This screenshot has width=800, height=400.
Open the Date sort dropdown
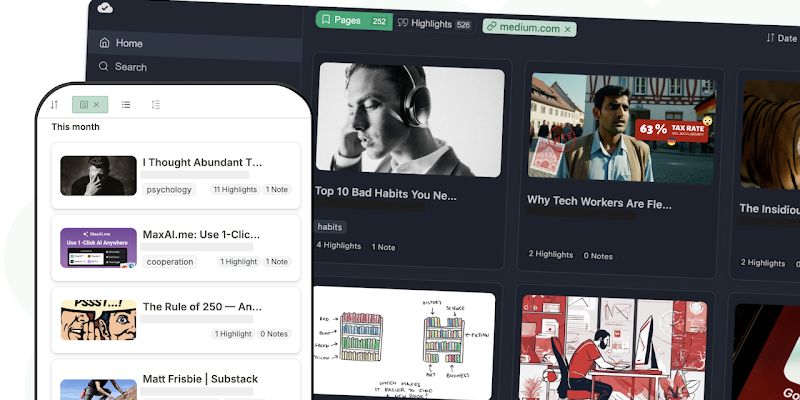pyautogui.click(x=781, y=38)
